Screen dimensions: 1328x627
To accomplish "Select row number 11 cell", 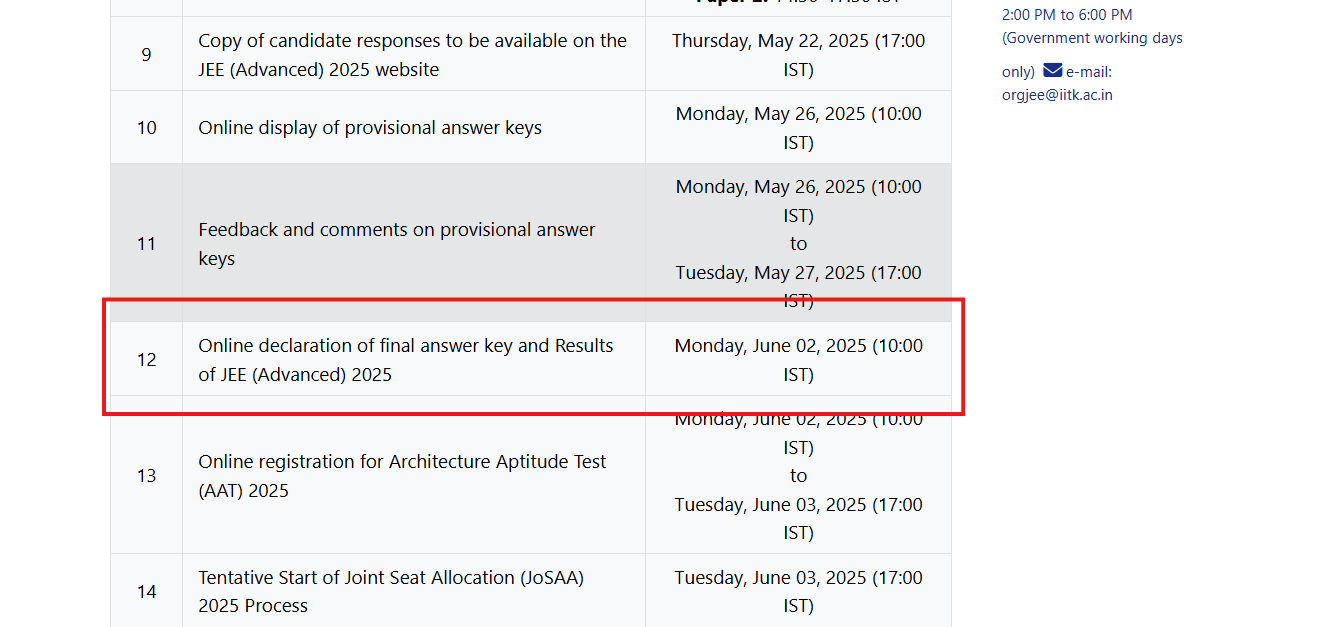I will [x=147, y=243].
